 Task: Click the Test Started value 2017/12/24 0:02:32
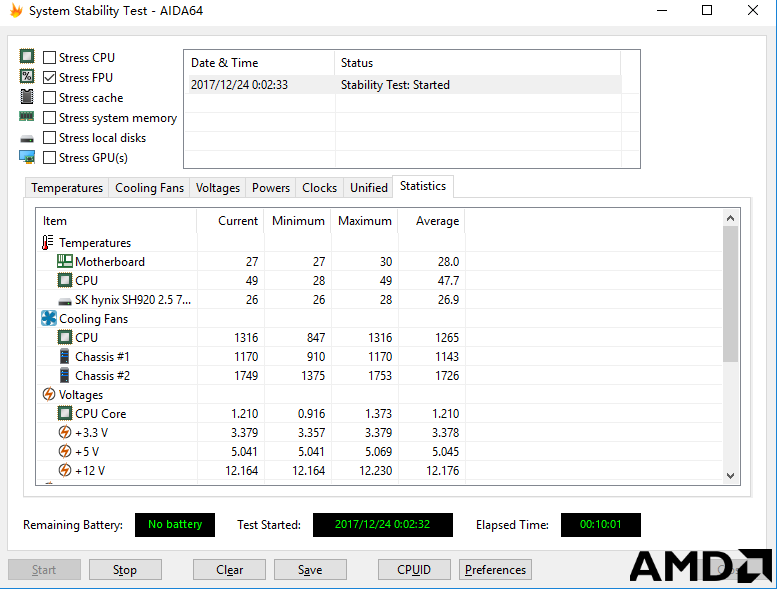click(383, 525)
